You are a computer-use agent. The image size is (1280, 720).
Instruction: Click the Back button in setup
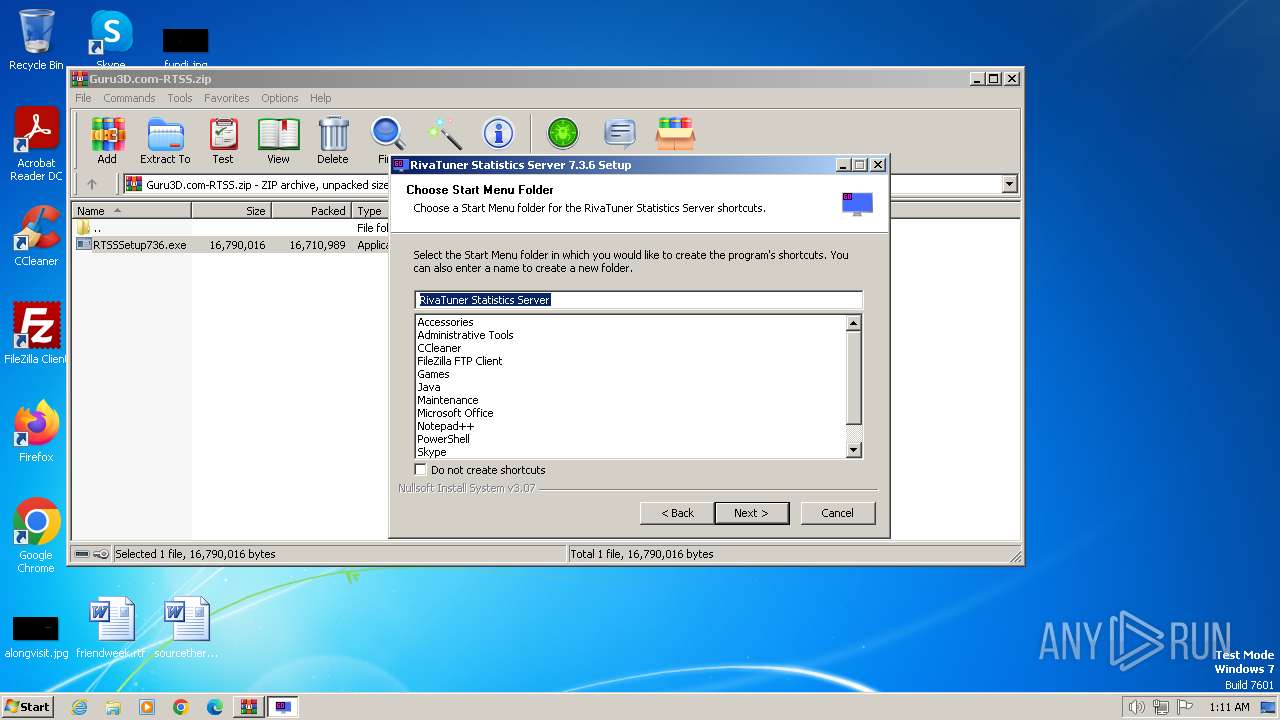[x=677, y=513]
